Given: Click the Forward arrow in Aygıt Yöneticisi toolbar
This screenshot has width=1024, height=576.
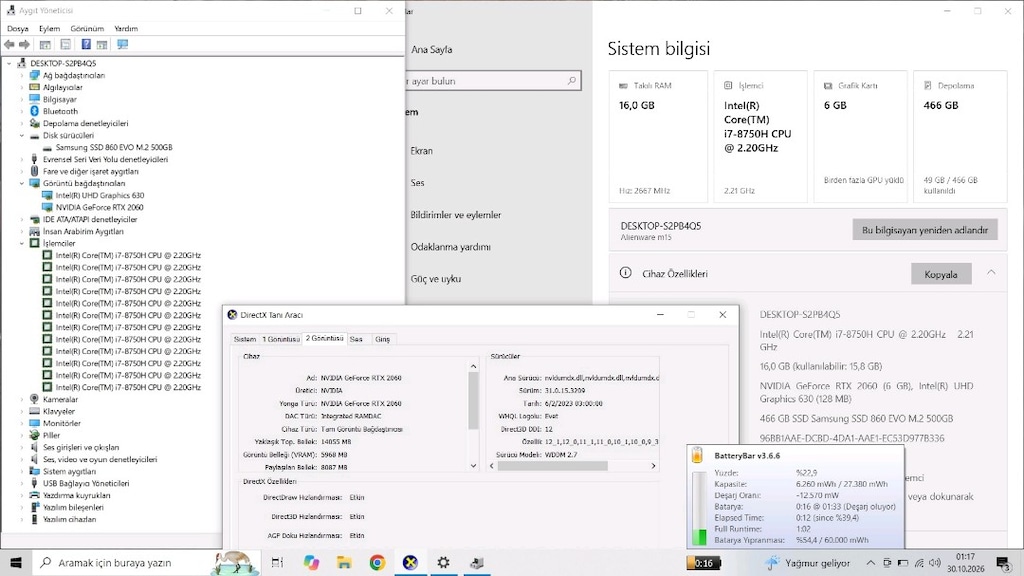Looking at the screenshot, I should pyautogui.click(x=24, y=44).
